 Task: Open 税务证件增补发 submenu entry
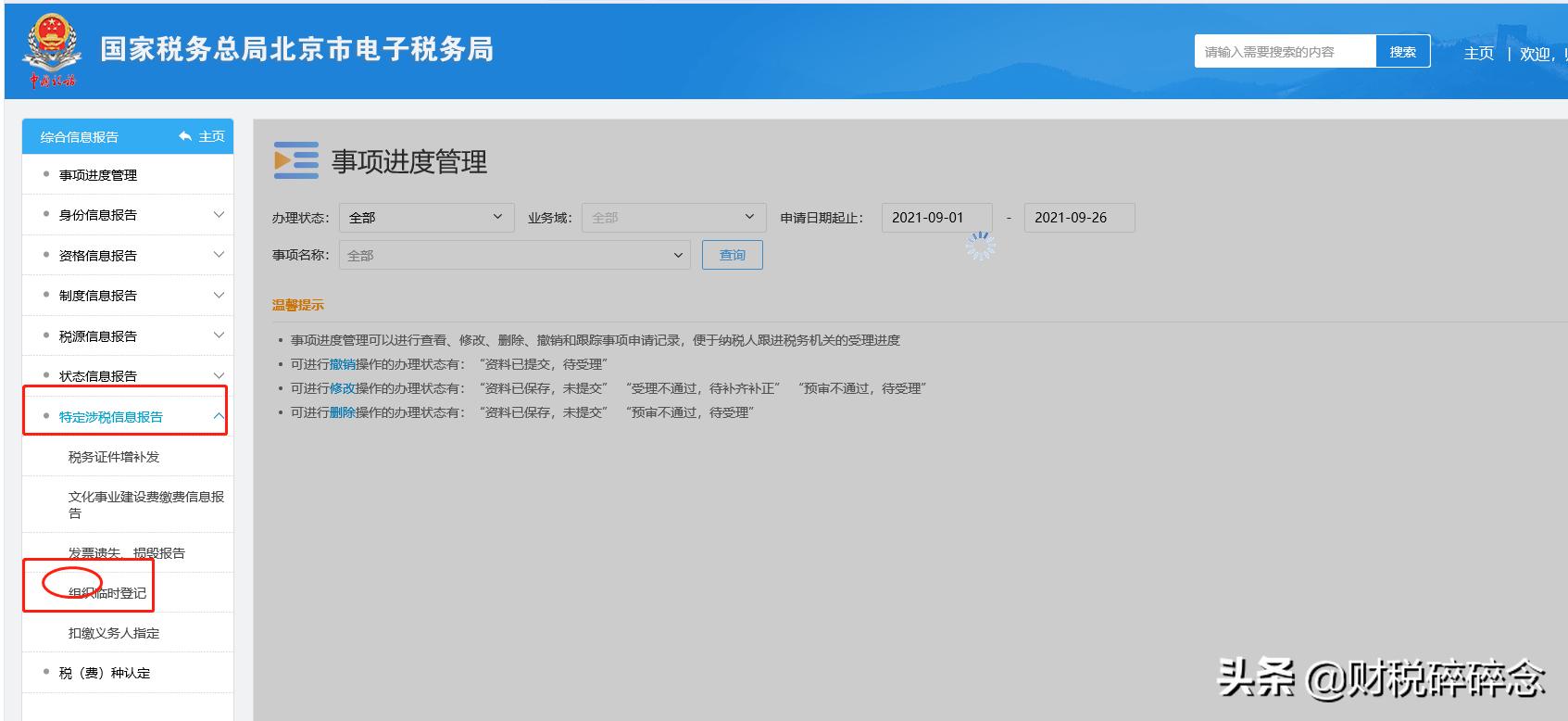pos(114,457)
